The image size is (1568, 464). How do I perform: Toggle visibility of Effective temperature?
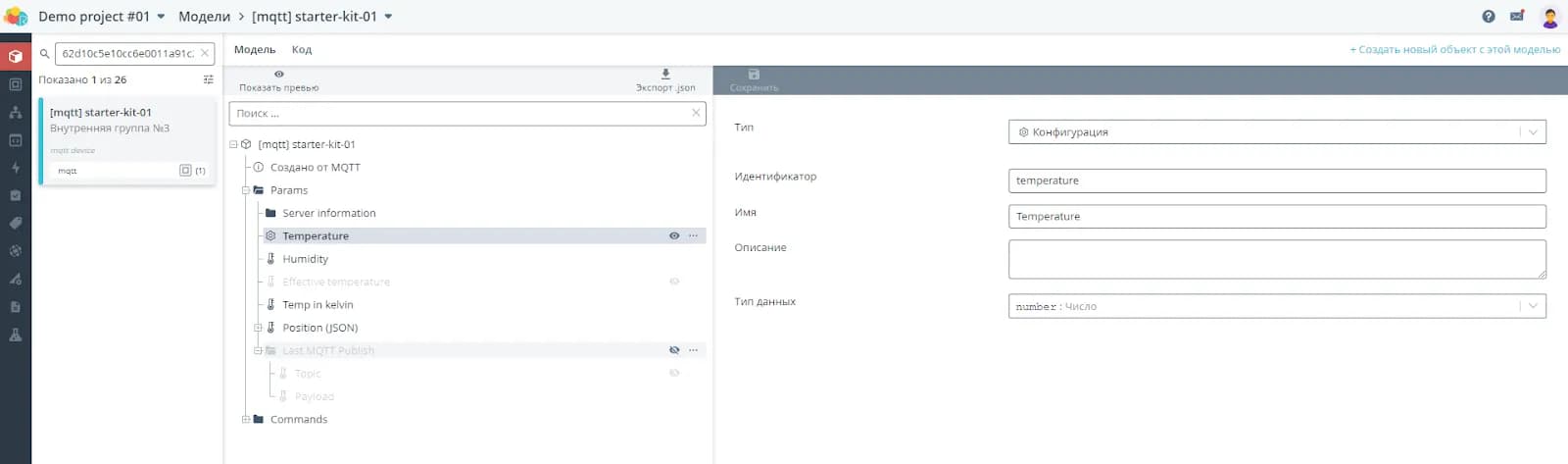pyautogui.click(x=674, y=282)
